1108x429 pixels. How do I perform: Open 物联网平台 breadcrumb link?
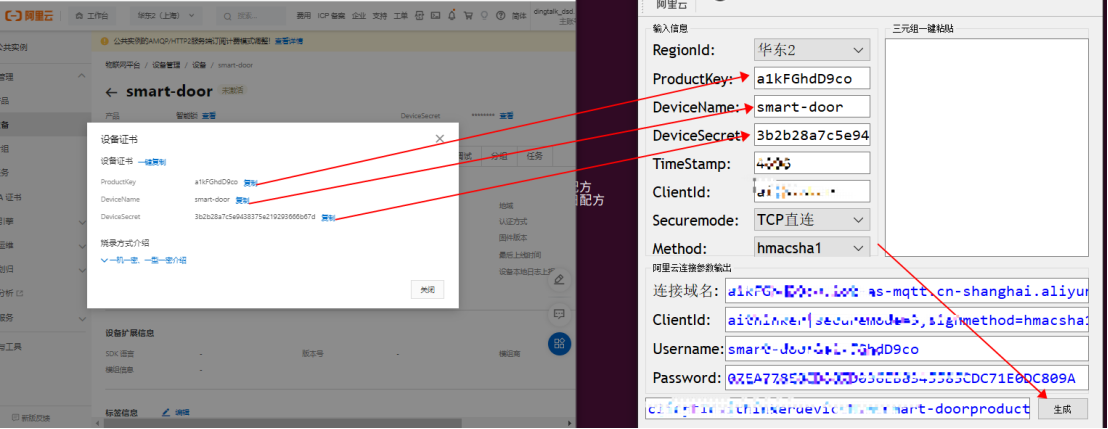click(x=122, y=65)
